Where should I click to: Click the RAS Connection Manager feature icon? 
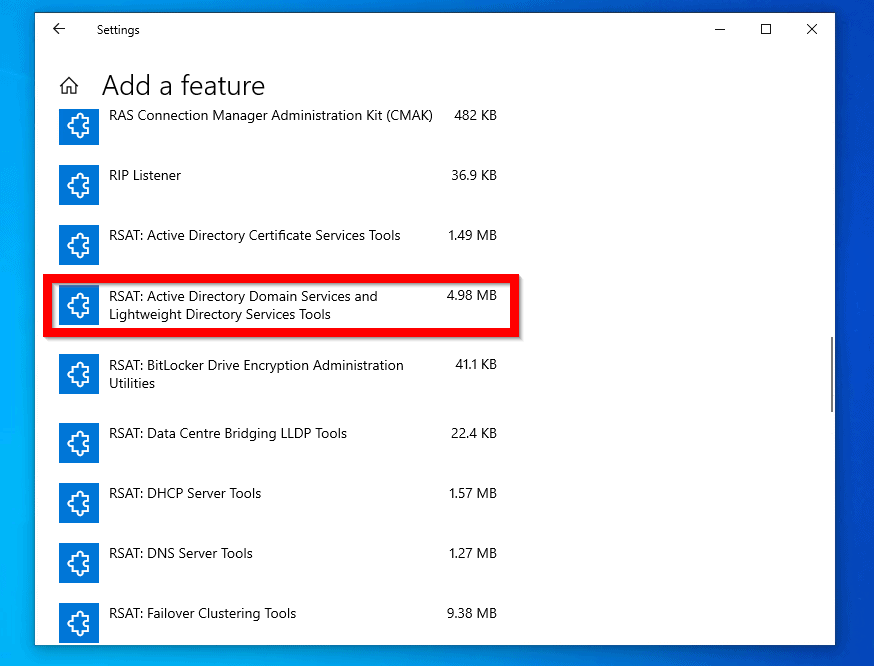click(x=79, y=125)
